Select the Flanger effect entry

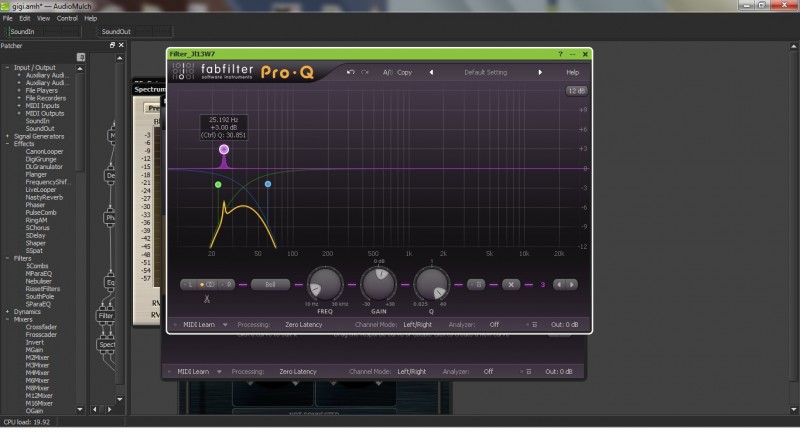[36, 174]
